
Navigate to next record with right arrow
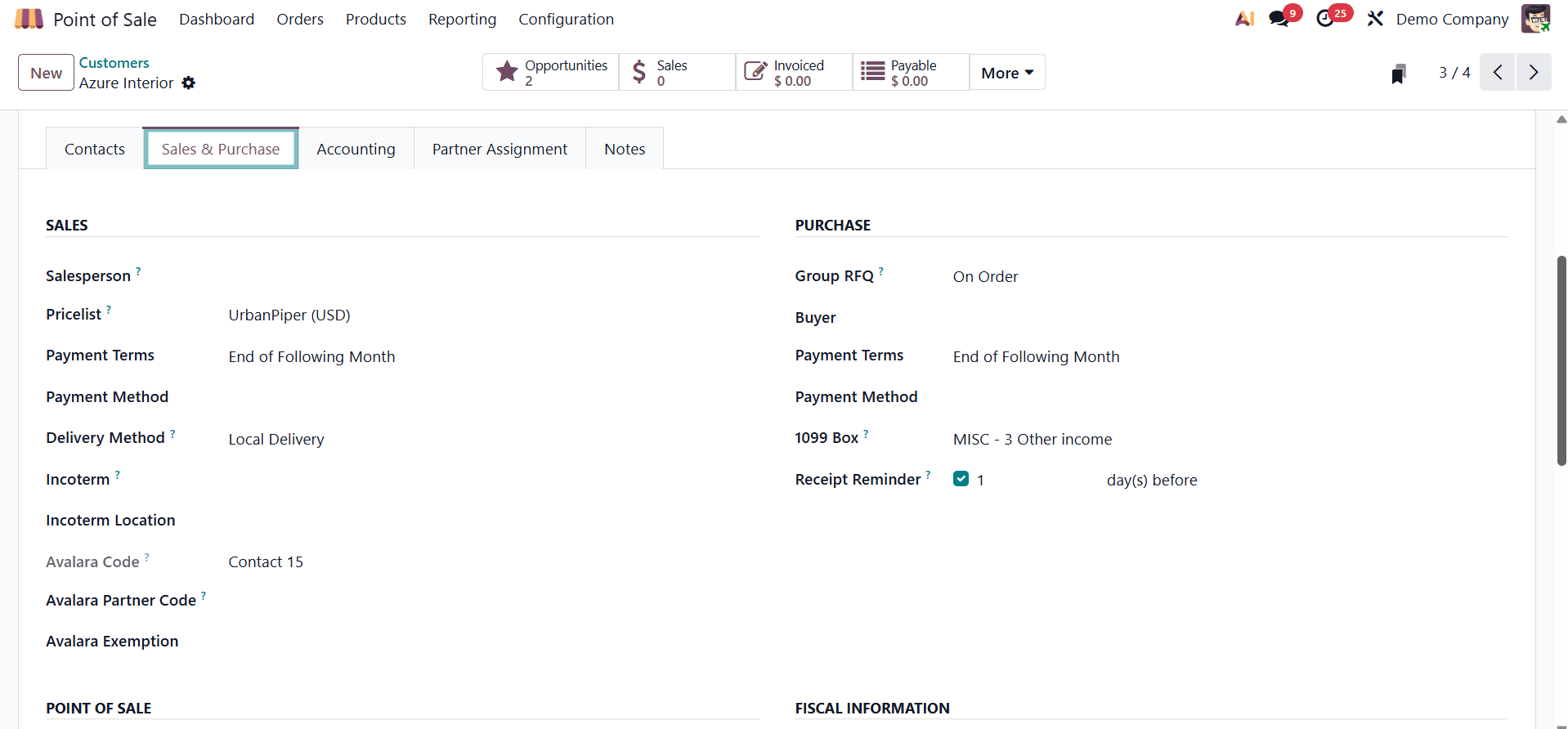tap(1534, 72)
